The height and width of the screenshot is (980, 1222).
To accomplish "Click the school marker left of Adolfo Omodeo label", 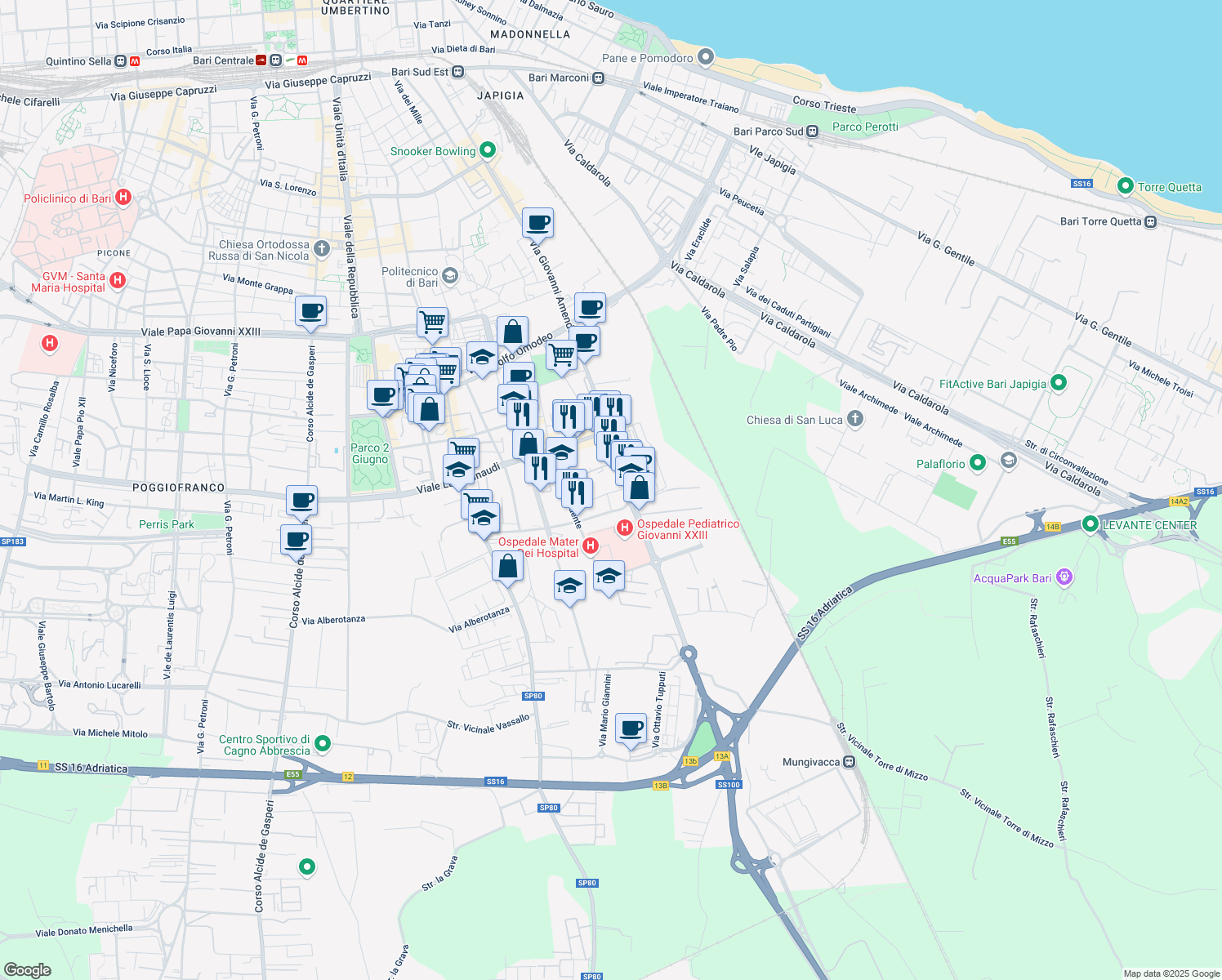I will point(482,358).
